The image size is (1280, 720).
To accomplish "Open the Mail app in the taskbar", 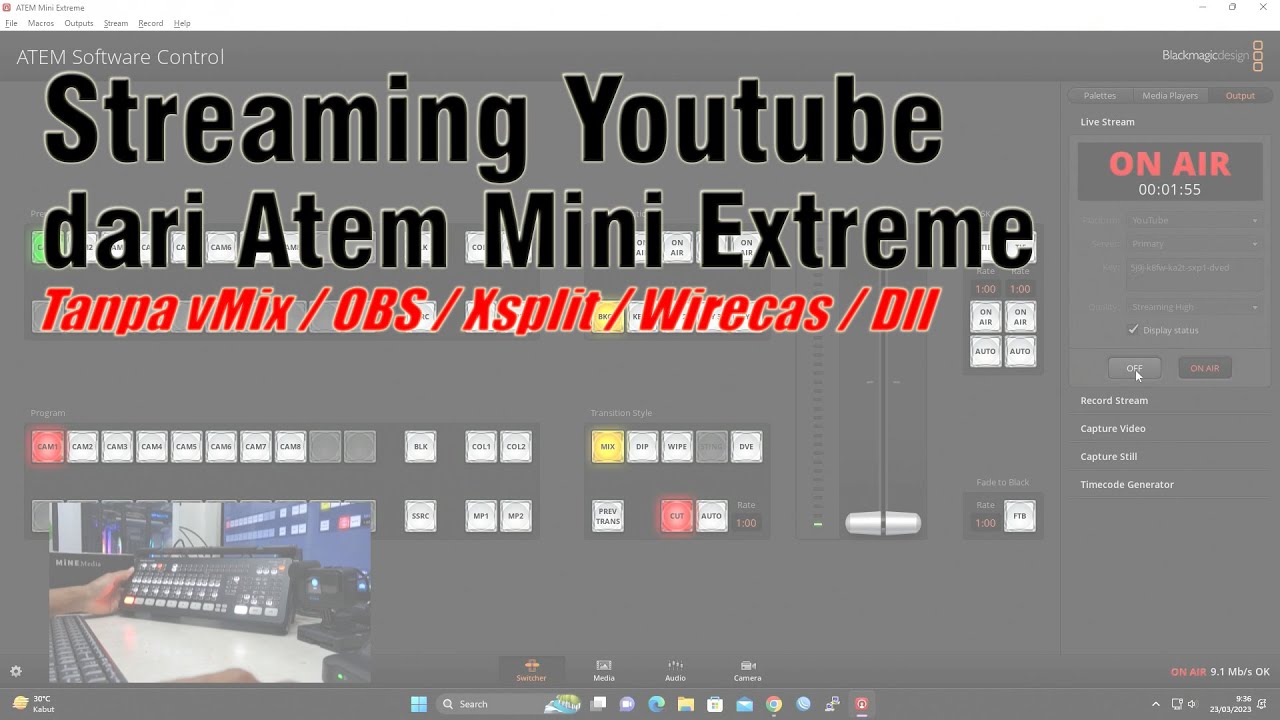I will tap(744, 704).
